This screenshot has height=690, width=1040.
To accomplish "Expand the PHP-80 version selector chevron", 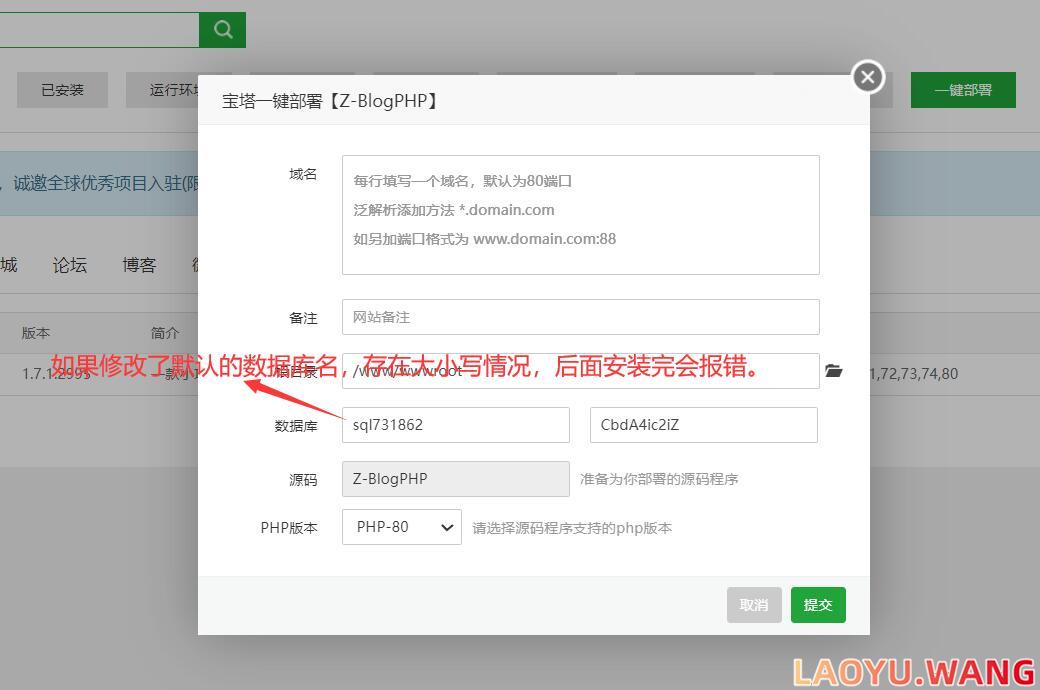I will pos(447,527).
